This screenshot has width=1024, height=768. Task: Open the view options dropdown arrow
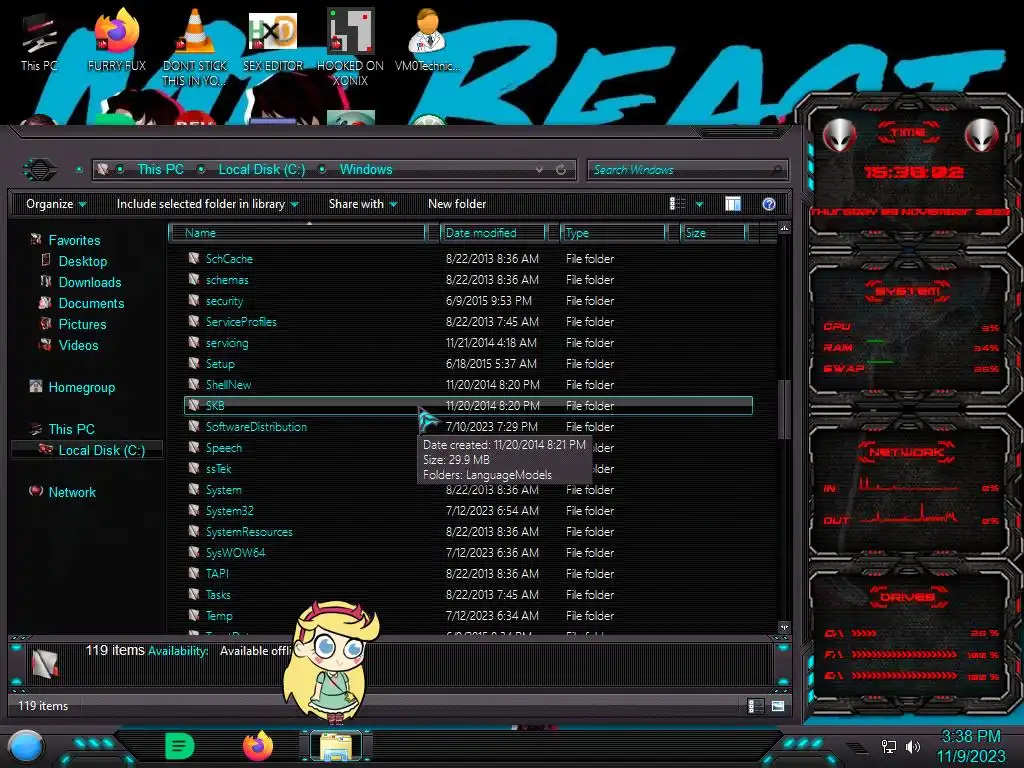pyautogui.click(x=699, y=204)
